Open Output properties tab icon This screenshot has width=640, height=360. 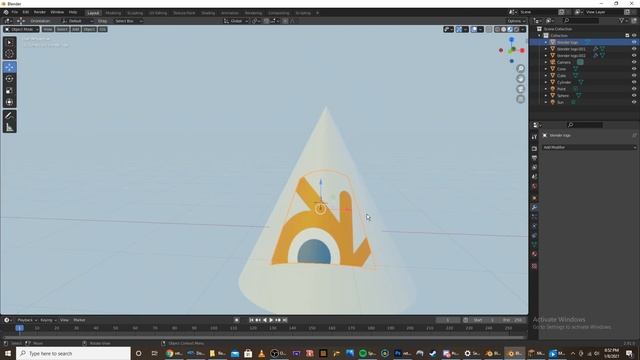534,158
